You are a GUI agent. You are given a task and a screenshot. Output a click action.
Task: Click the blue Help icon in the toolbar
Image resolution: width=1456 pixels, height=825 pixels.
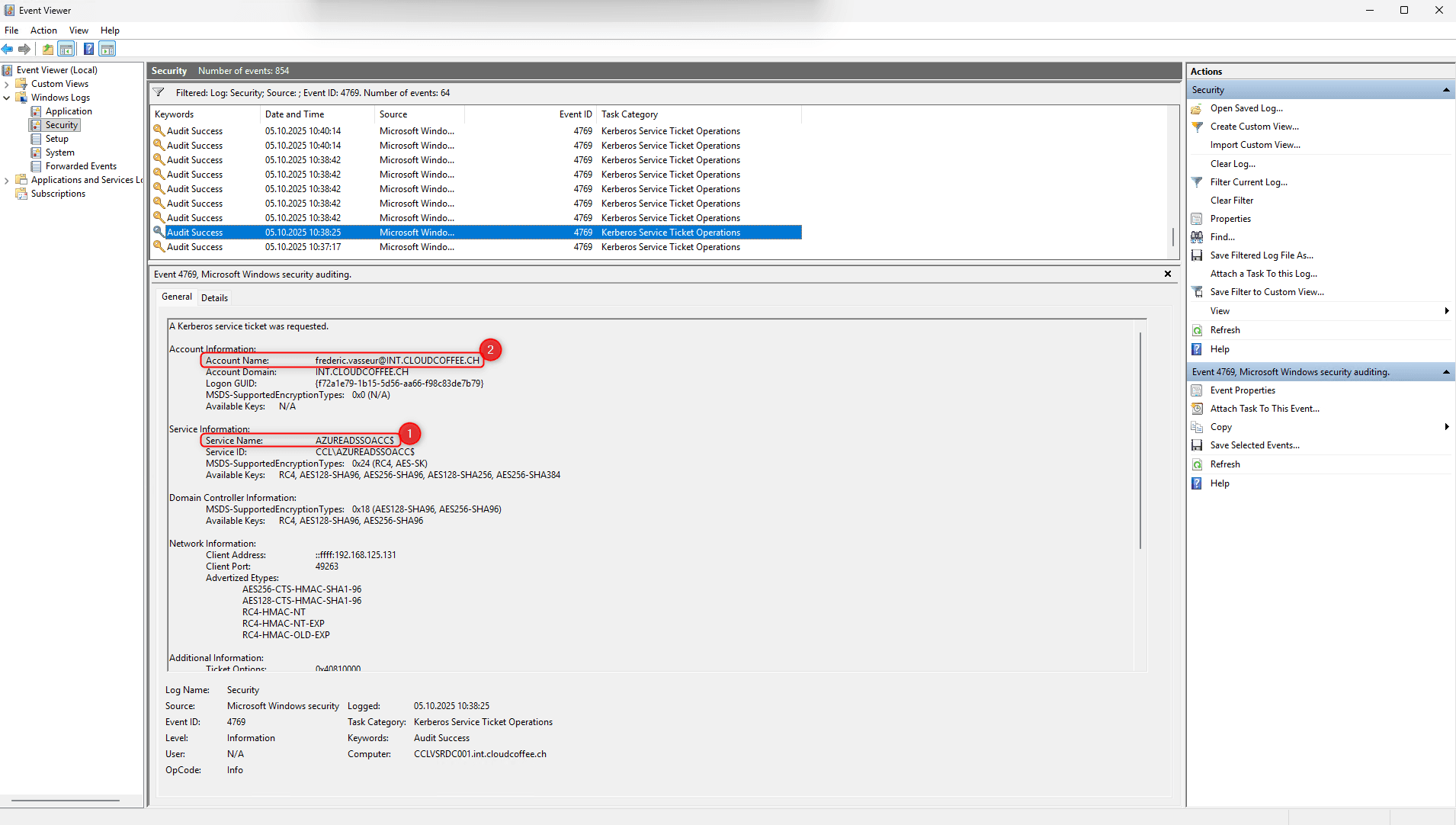[88, 50]
